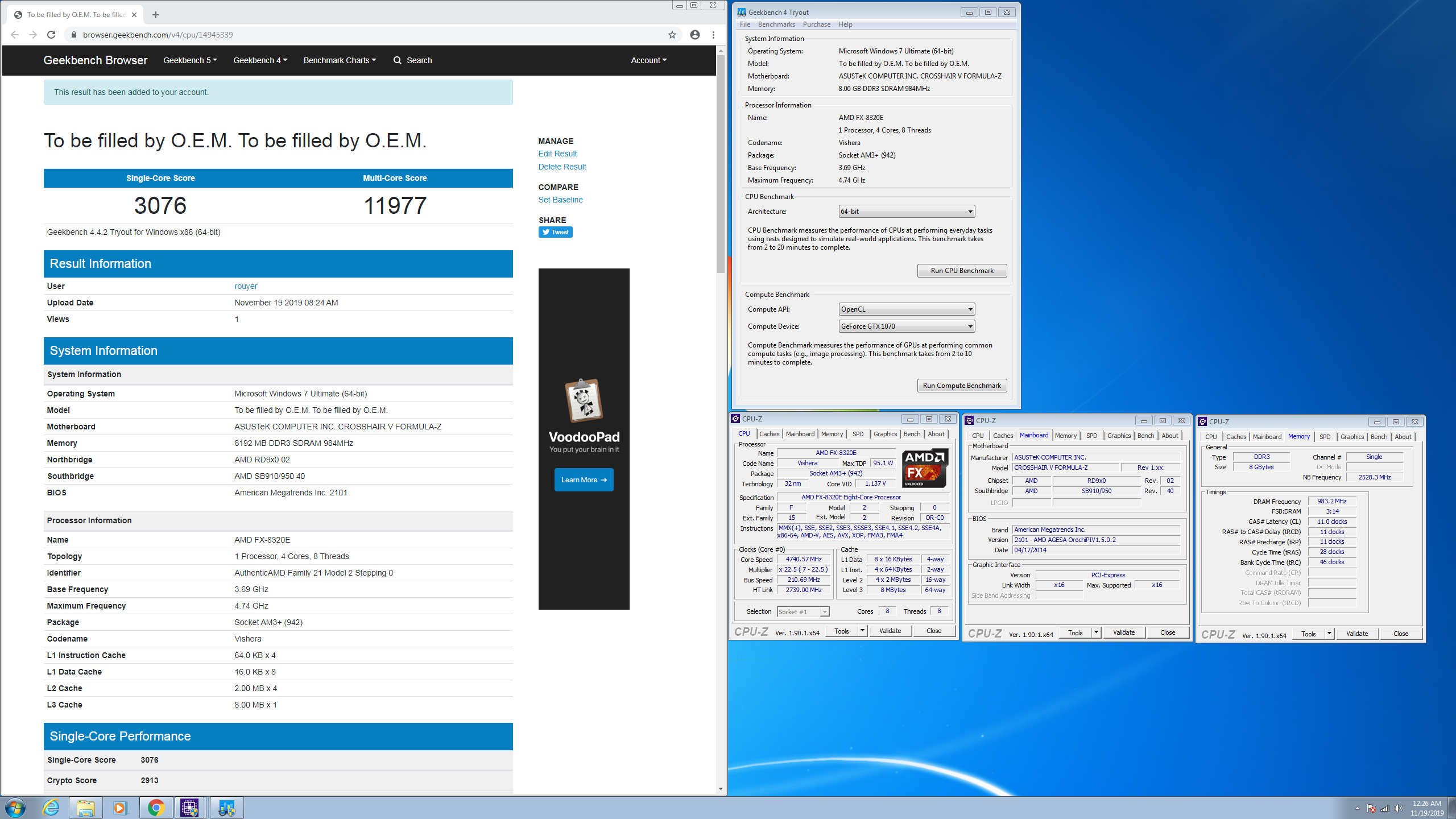Image resolution: width=1456 pixels, height=819 pixels.
Task: Click the network signal tray icon
Action: pyautogui.click(x=1385, y=809)
